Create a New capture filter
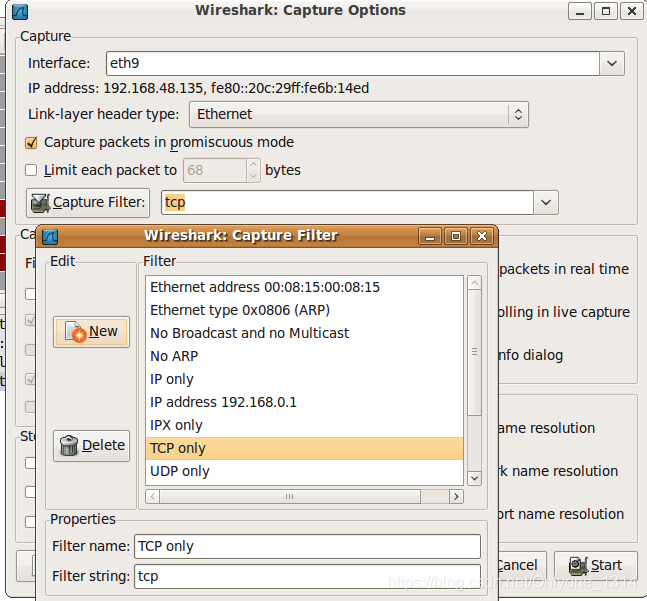Viewport: 647px width, 601px height. pyautogui.click(x=91, y=332)
